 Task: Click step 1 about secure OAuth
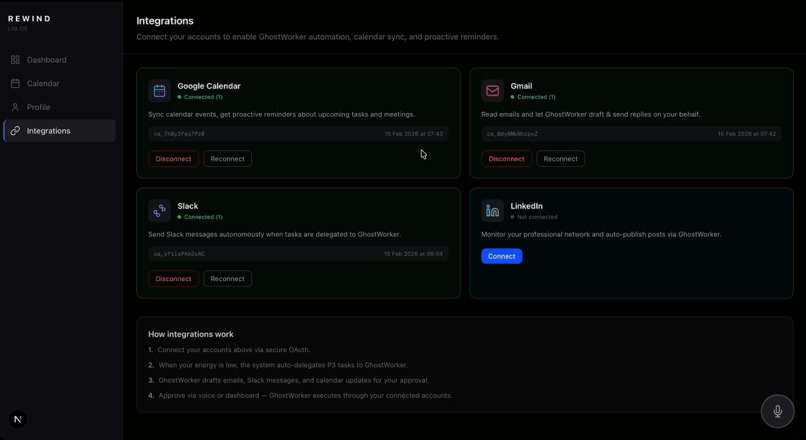[x=229, y=350]
